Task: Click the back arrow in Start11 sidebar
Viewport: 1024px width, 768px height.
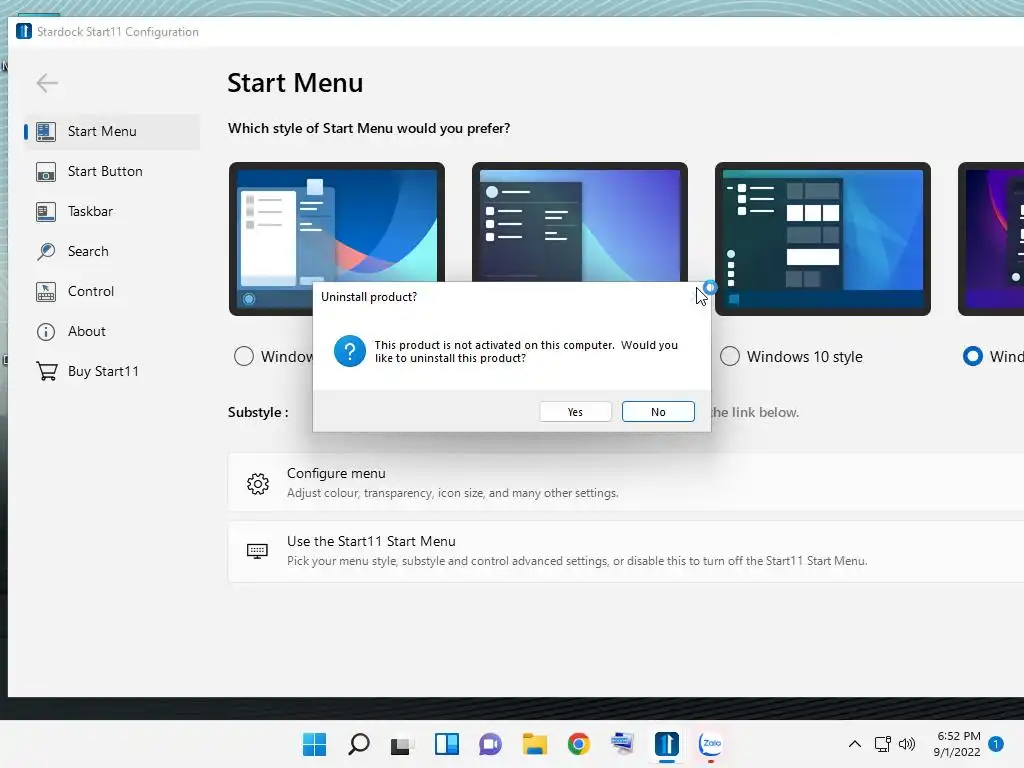Action: point(47,83)
